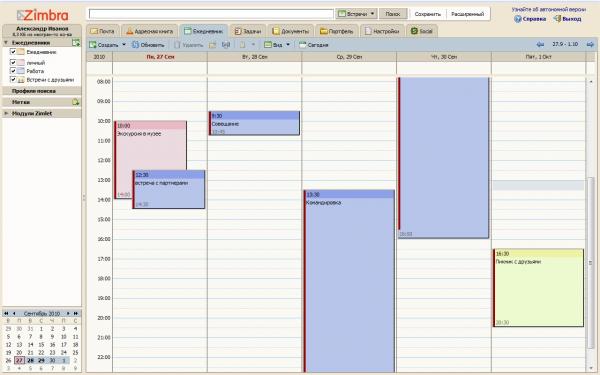Open the offline version info link
The image size is (600, 375).
548,9
